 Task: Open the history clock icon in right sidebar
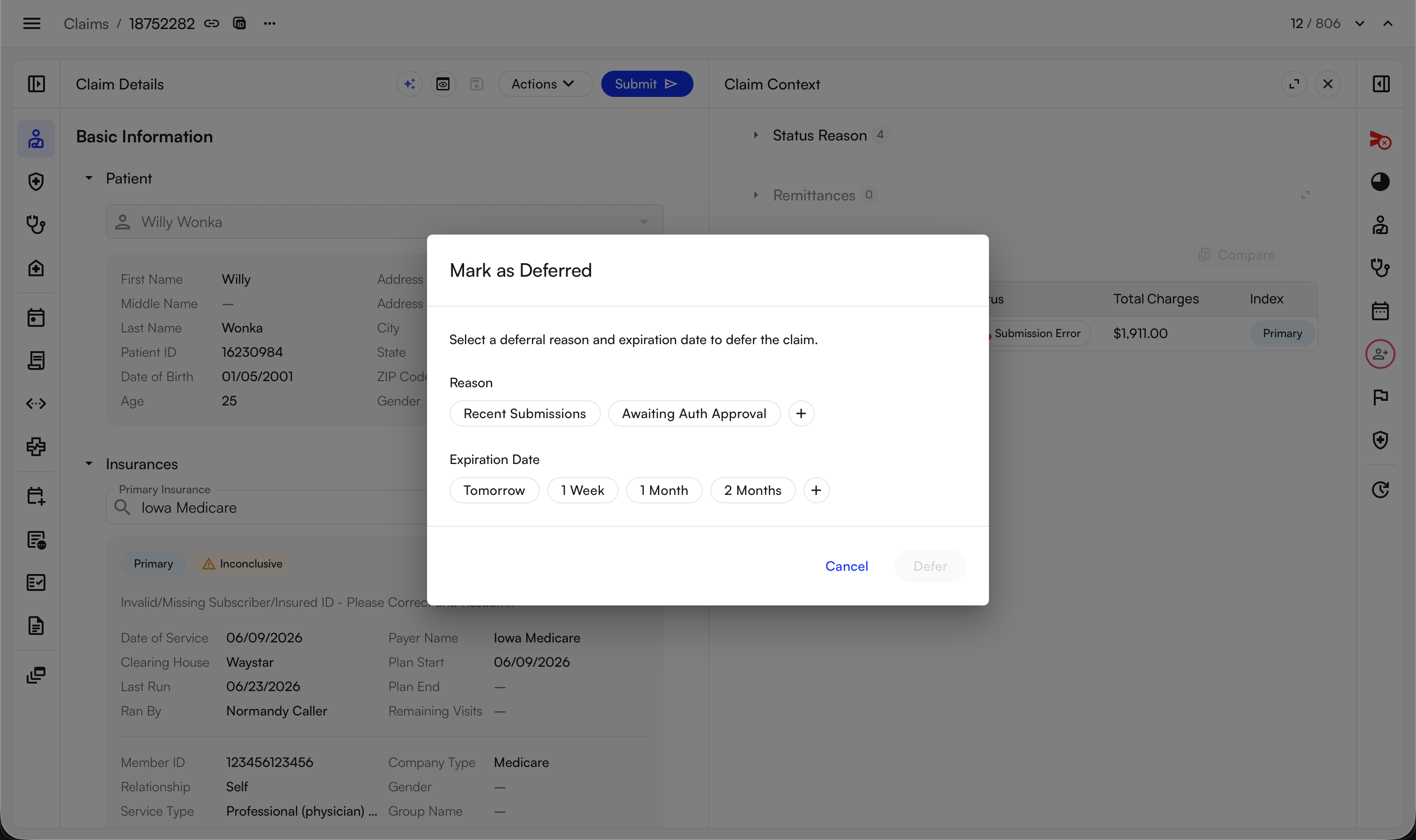[x=1380, y=490]
